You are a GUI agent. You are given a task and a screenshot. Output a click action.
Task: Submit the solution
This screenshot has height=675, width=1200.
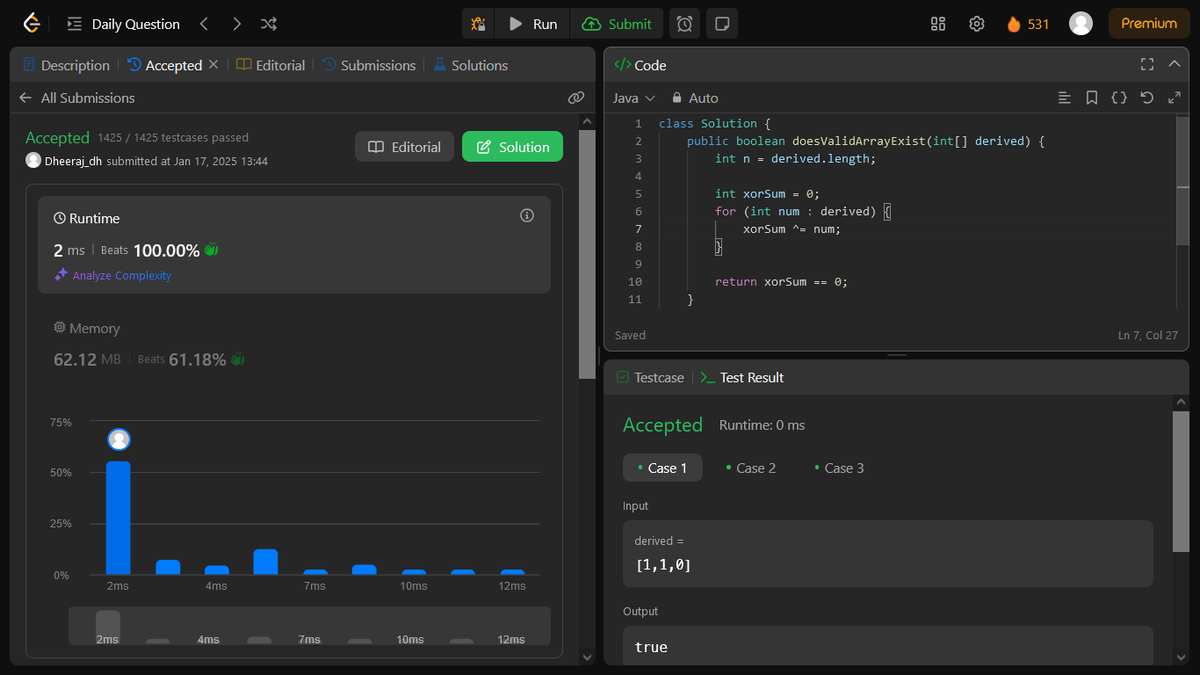(x=617, y=24)
